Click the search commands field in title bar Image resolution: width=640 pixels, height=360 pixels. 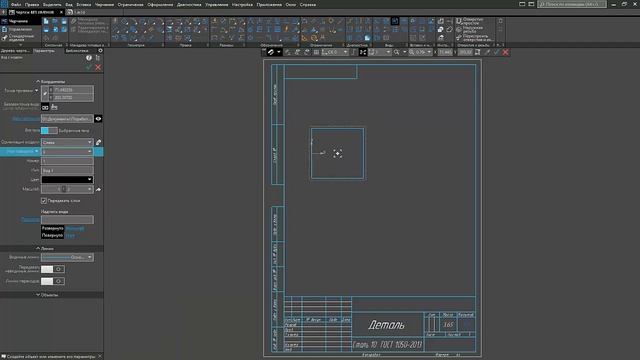click(571, 4)
